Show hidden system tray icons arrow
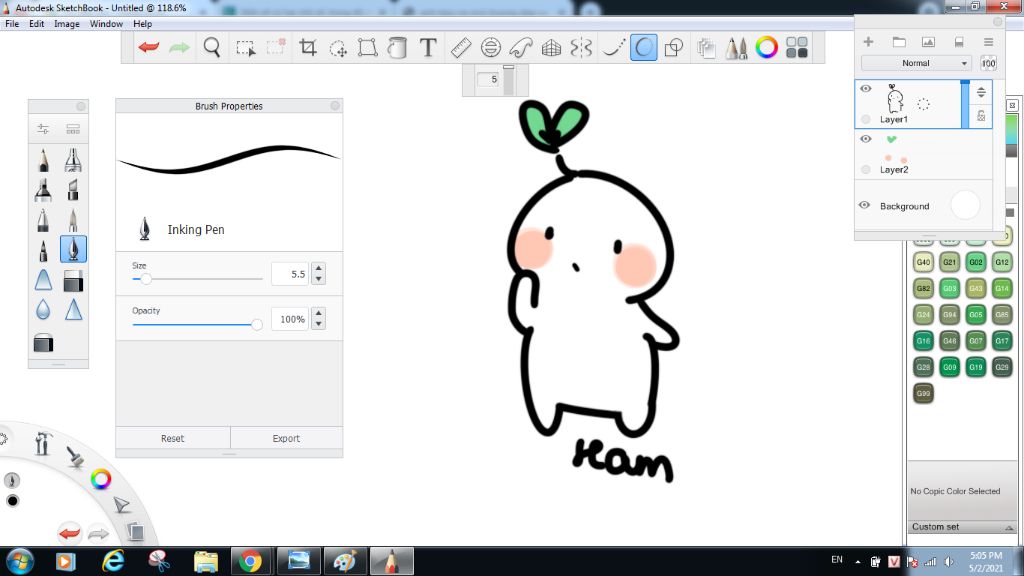This screenshot has height=576, width=1024. coord(857,562)
